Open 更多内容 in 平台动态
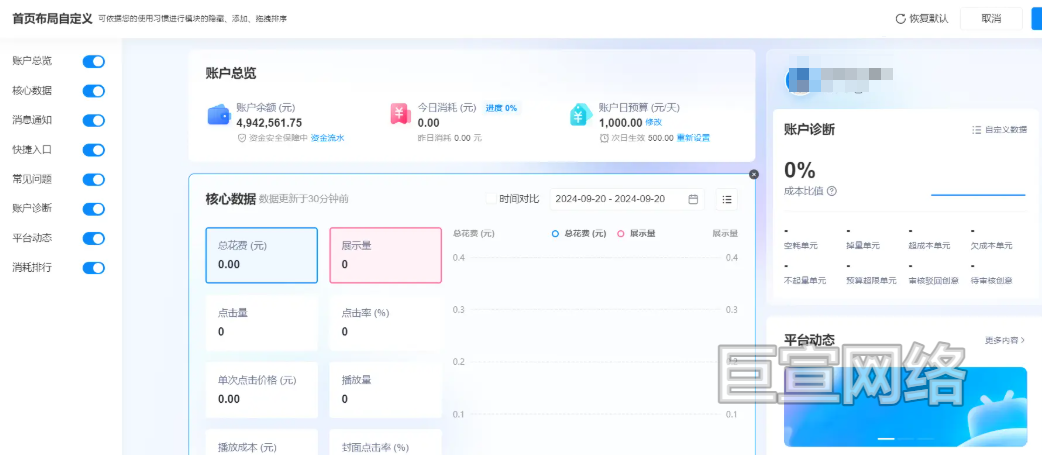Screen dimensions: 1042x455 pos(1005,340)
